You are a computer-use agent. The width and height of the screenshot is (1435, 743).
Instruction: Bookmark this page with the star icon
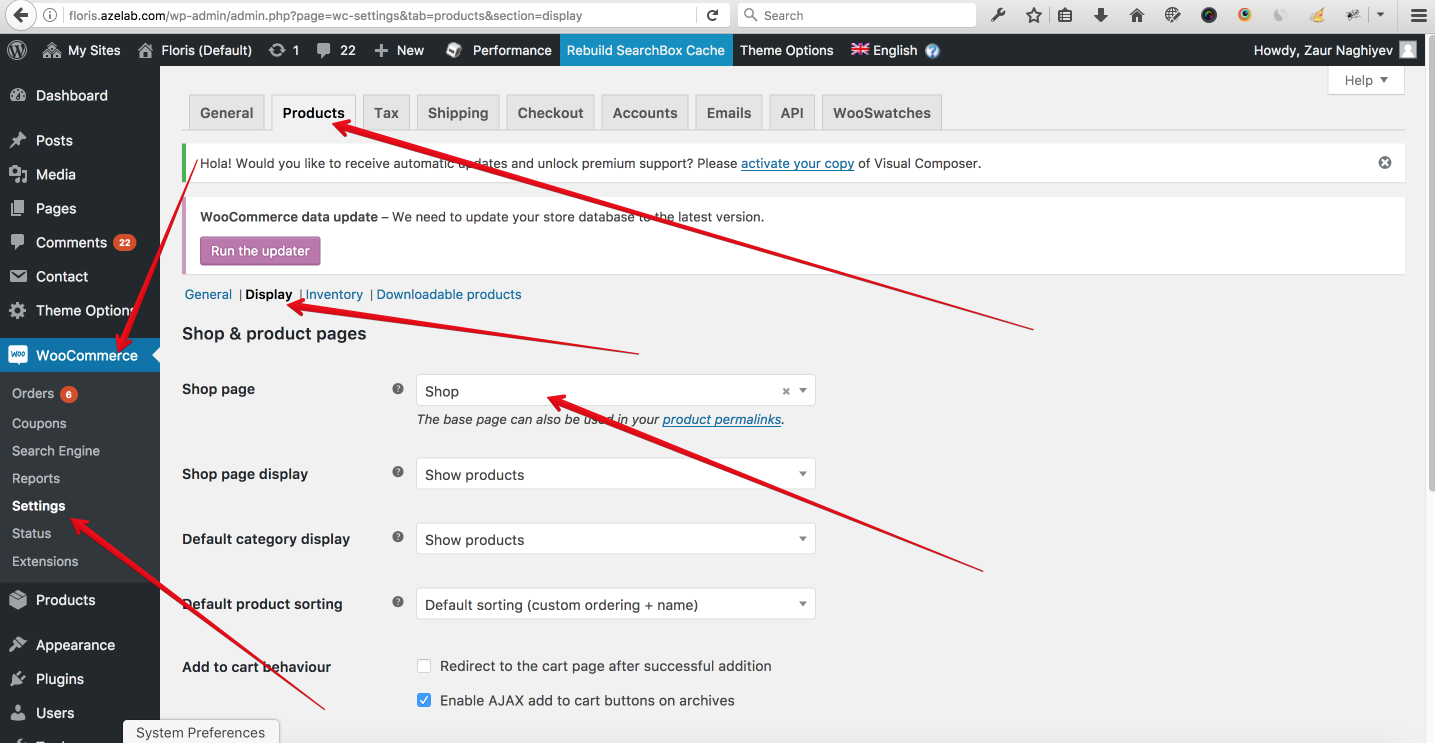pos(1033,15)
